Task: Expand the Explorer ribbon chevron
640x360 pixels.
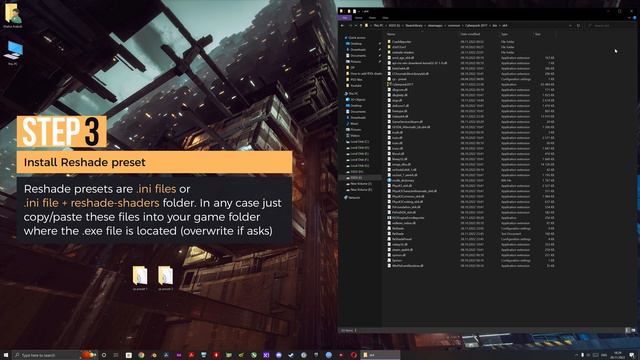Action: [629, 18]
